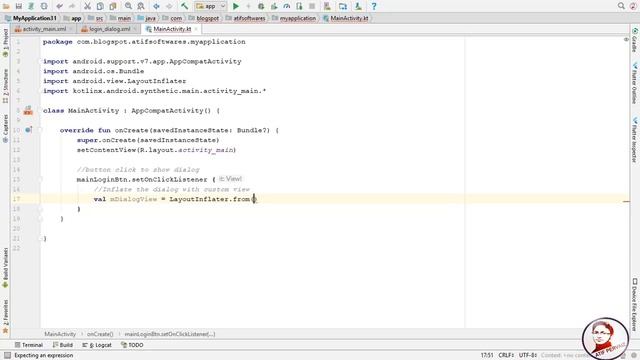Click the Open folder toolbar icon
The height and width of the screenshot is (360, 640).
click(6, 6)
